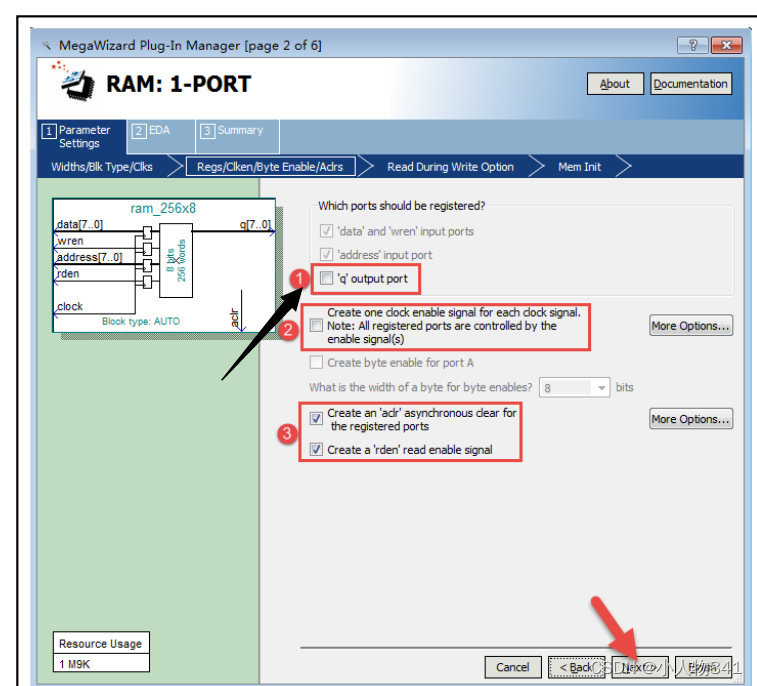Image resolution: width=757 pixels, height=686 pixels.
Task: Click the rden port label in diagram
Action: pos(68,274)
